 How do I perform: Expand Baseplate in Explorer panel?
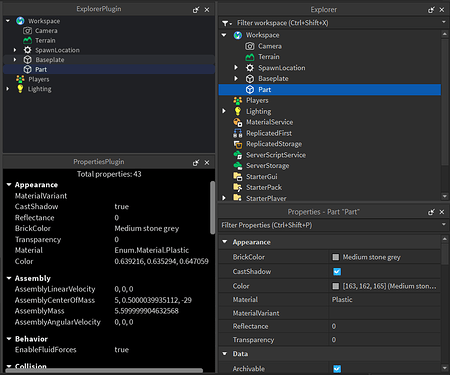[236, 79]
